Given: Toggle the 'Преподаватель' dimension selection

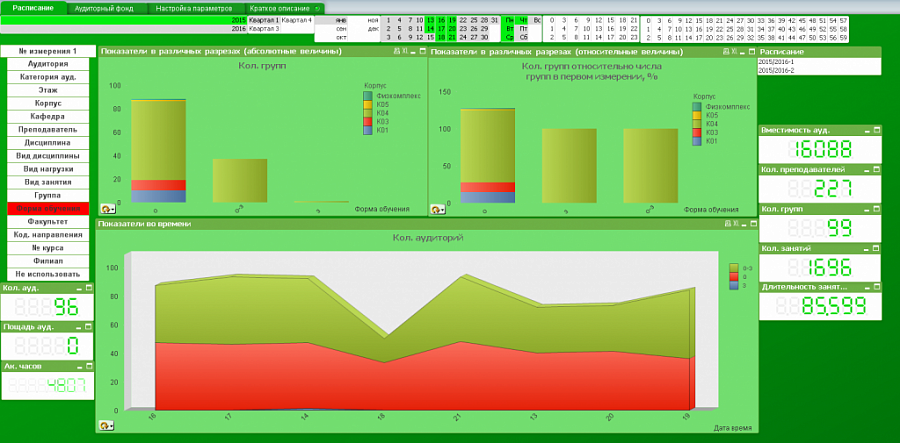Looking at the screenshot, I should [48, 129].
